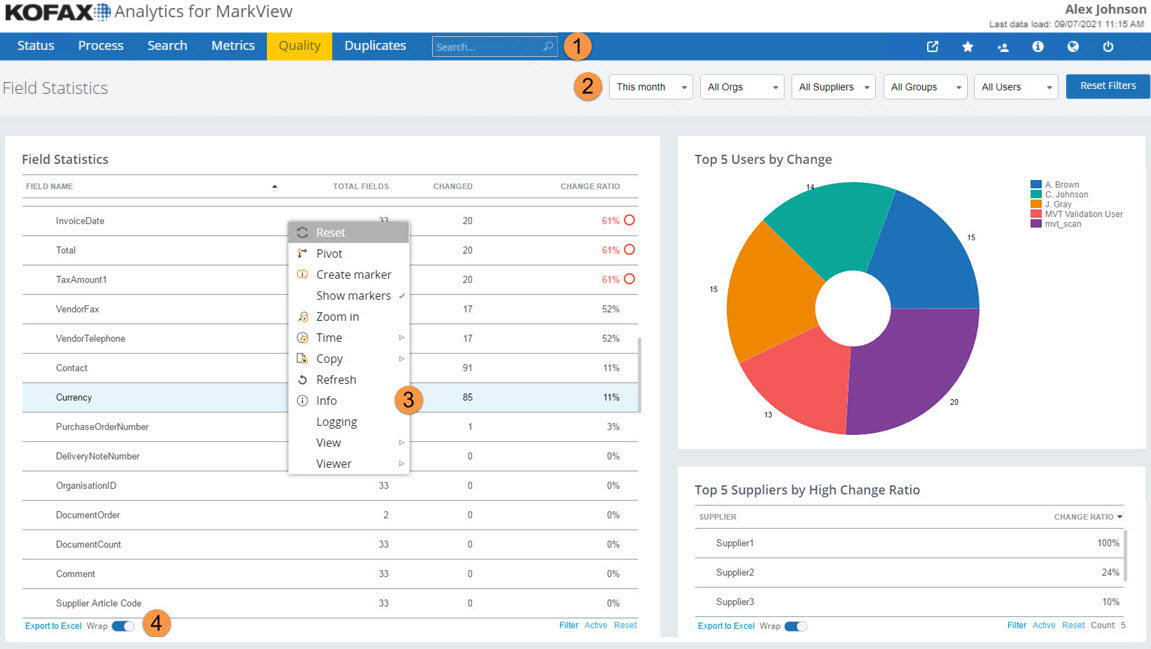
Task: Click the Search input field in the navigation bar
Action: [x=486, y=47]
